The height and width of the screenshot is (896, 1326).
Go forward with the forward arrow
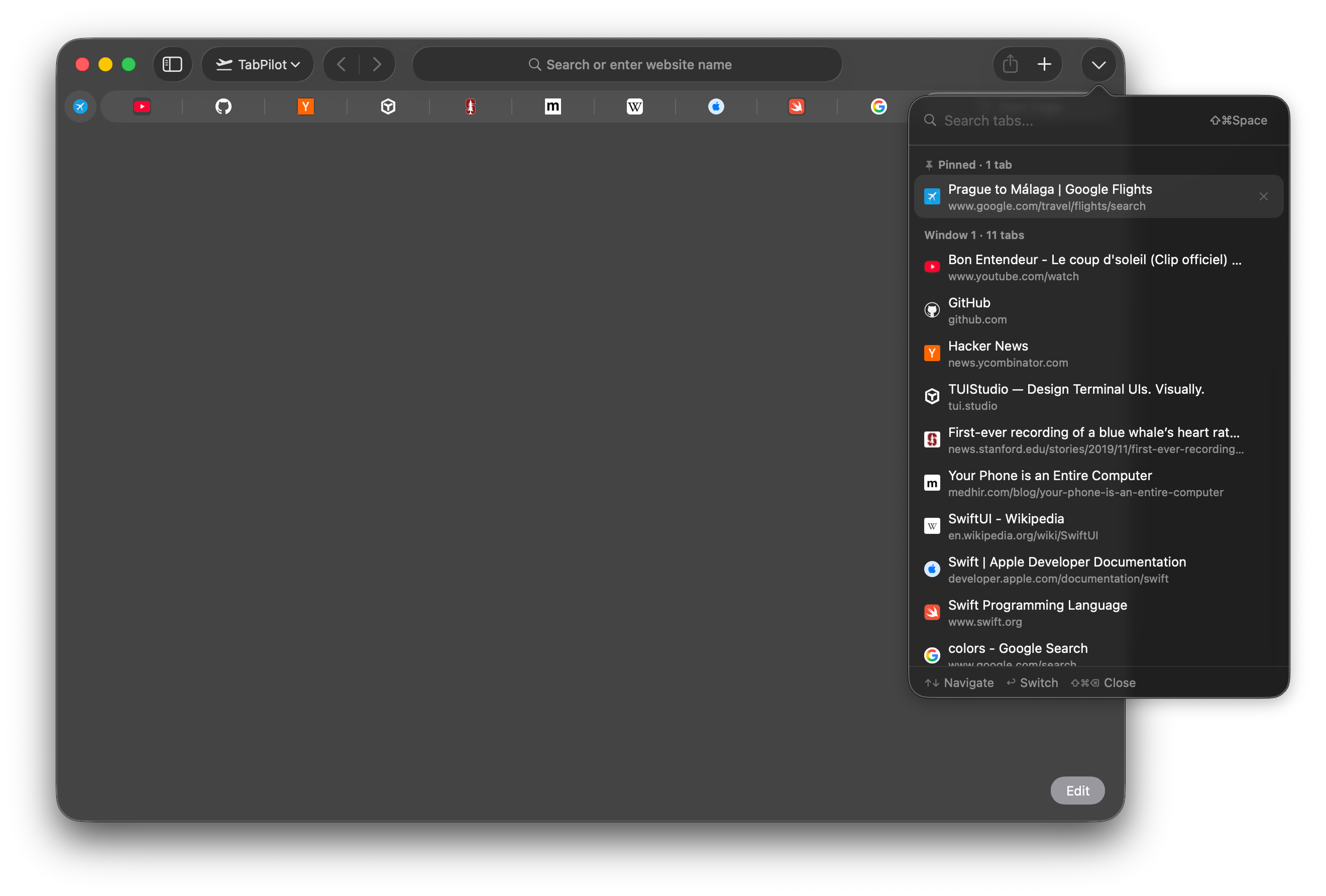point(377,64)
